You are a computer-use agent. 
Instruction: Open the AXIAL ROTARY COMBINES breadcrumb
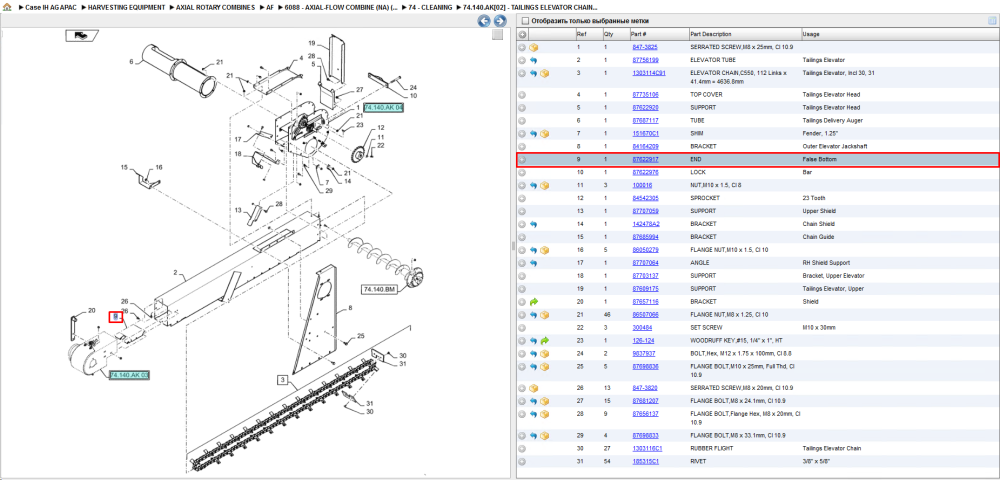216,8
